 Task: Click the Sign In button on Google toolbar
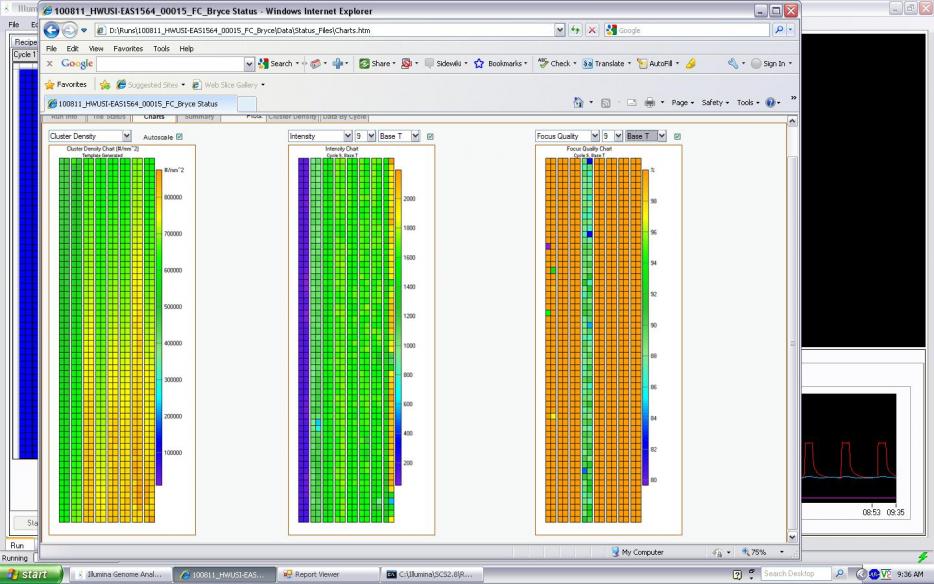771,63
